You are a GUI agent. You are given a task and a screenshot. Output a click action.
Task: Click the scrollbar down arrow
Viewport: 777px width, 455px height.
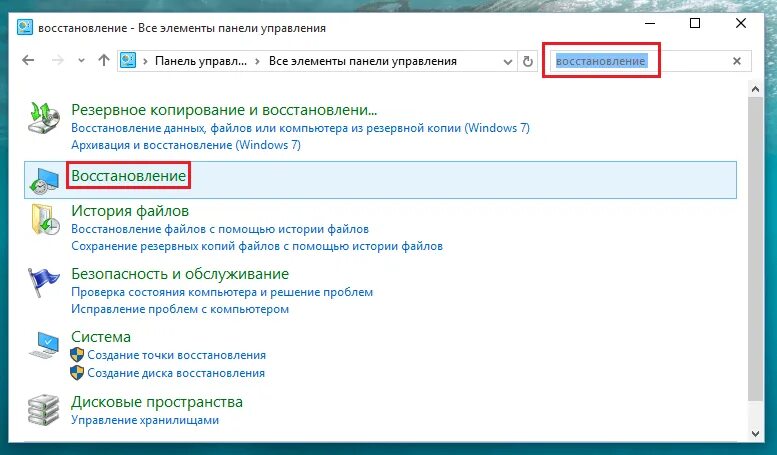[755, 434]
